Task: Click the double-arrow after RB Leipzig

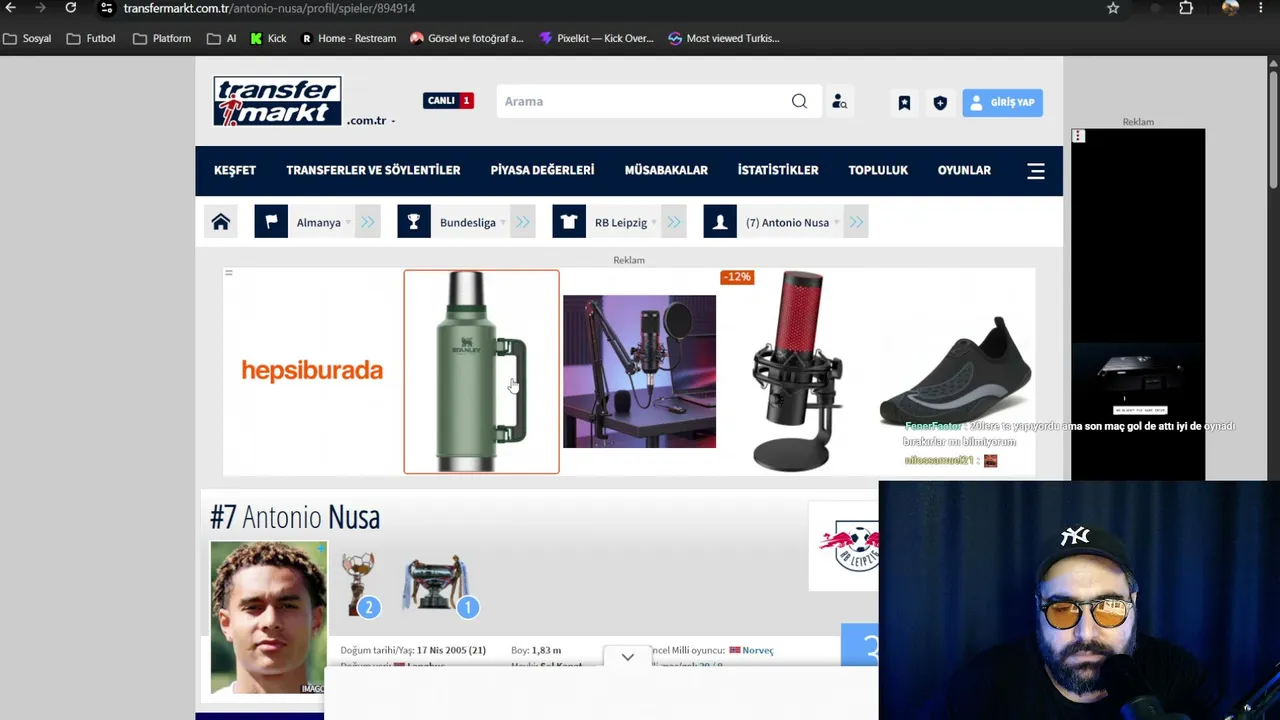Action: click(x=674, y=222)
